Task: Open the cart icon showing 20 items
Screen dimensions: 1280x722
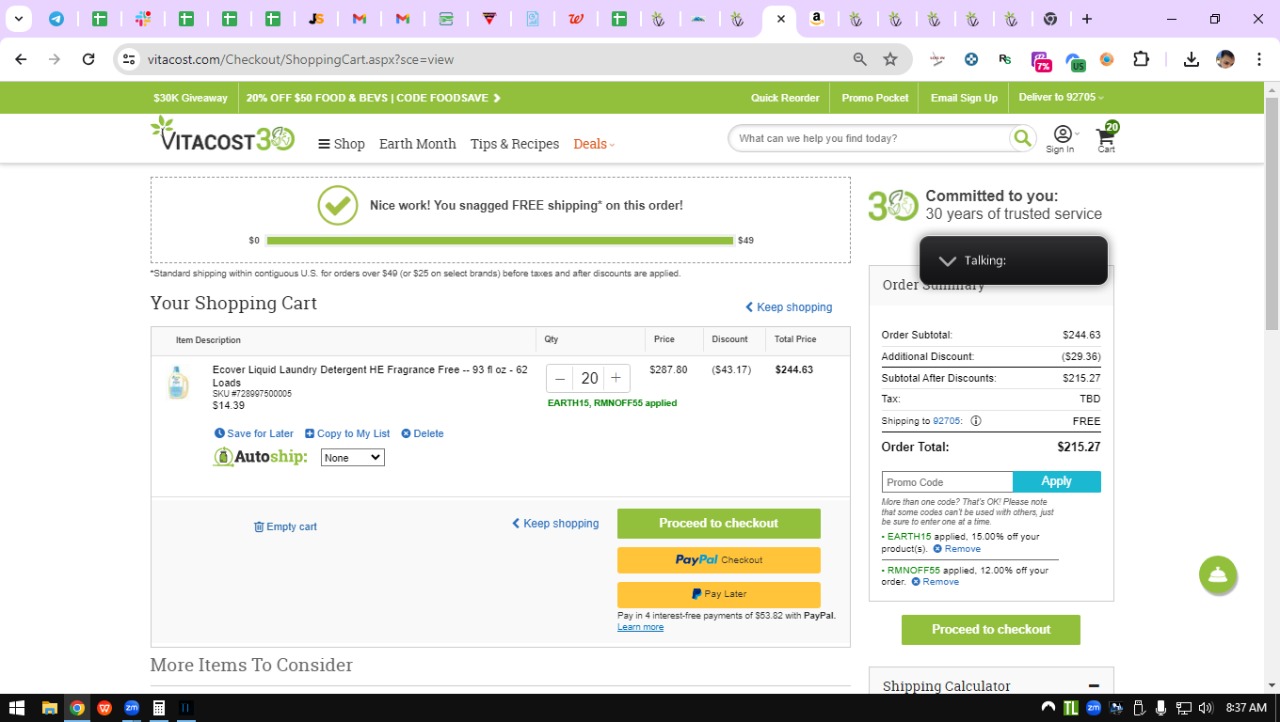Action: [x=1107, y=137]
